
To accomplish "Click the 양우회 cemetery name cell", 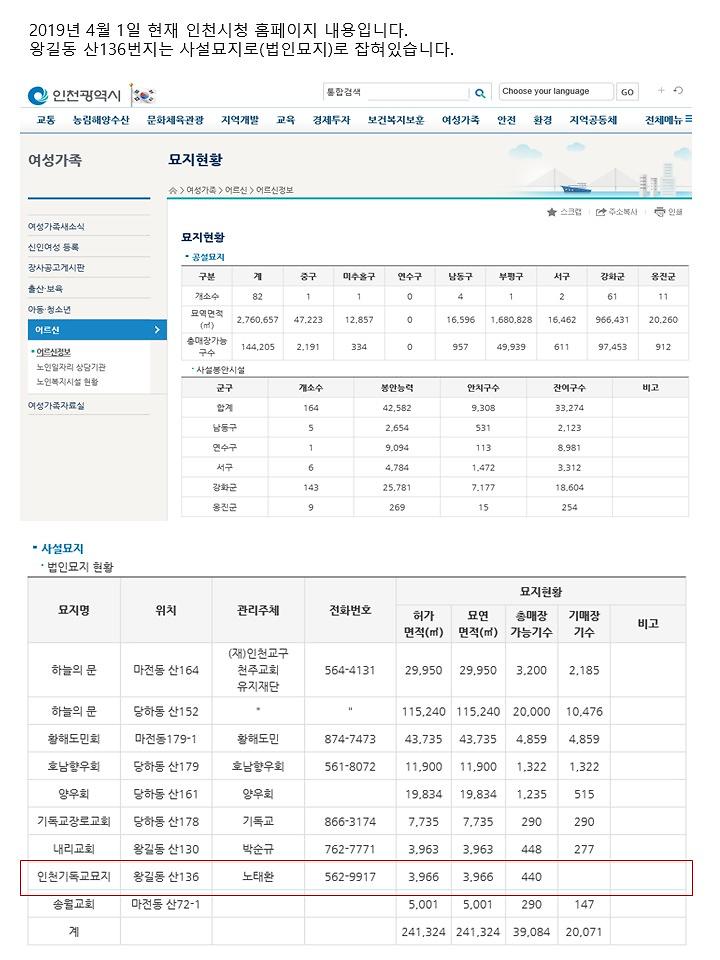I will coord(74,795).
